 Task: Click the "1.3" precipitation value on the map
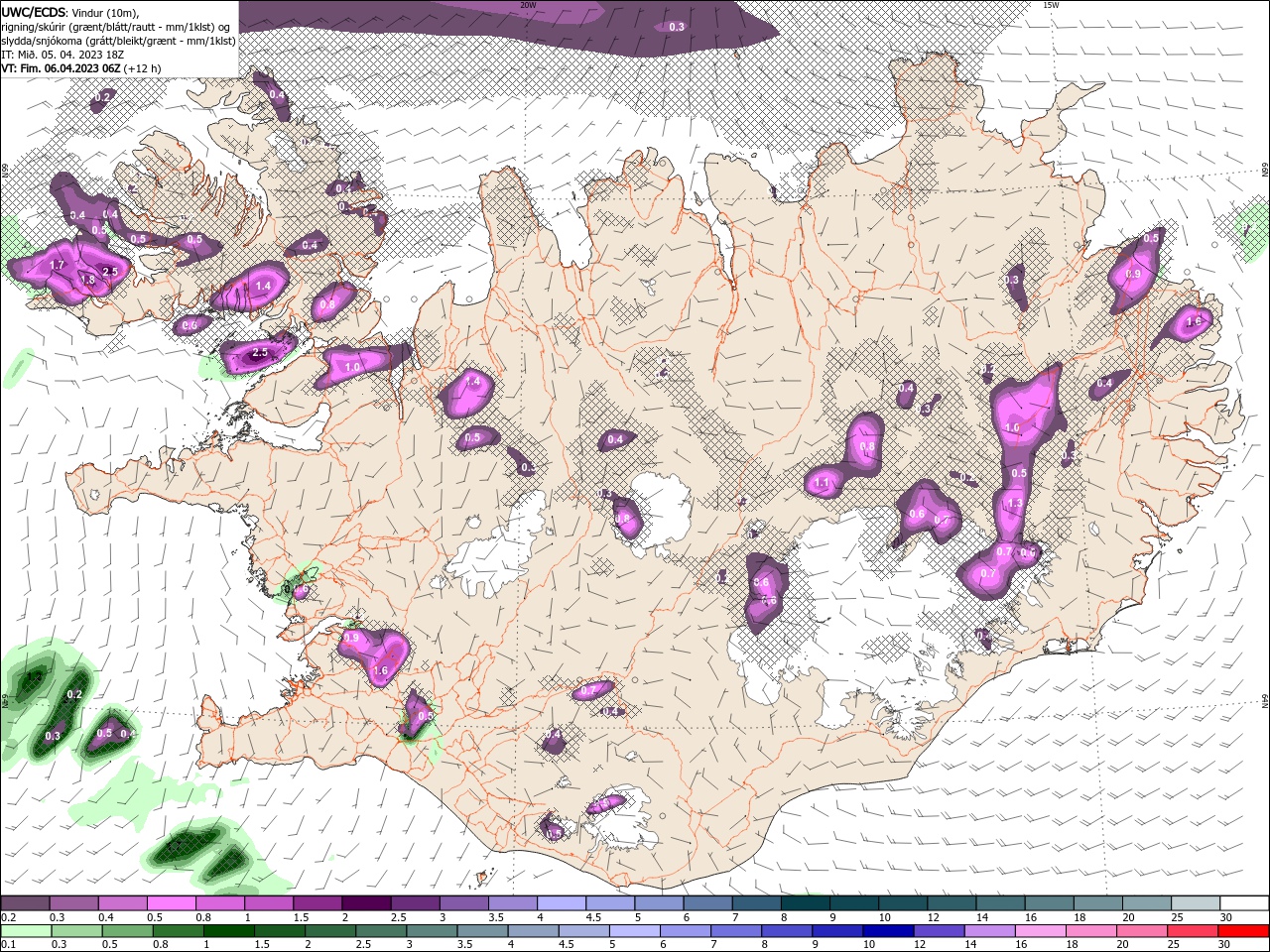coord(1014,504)
